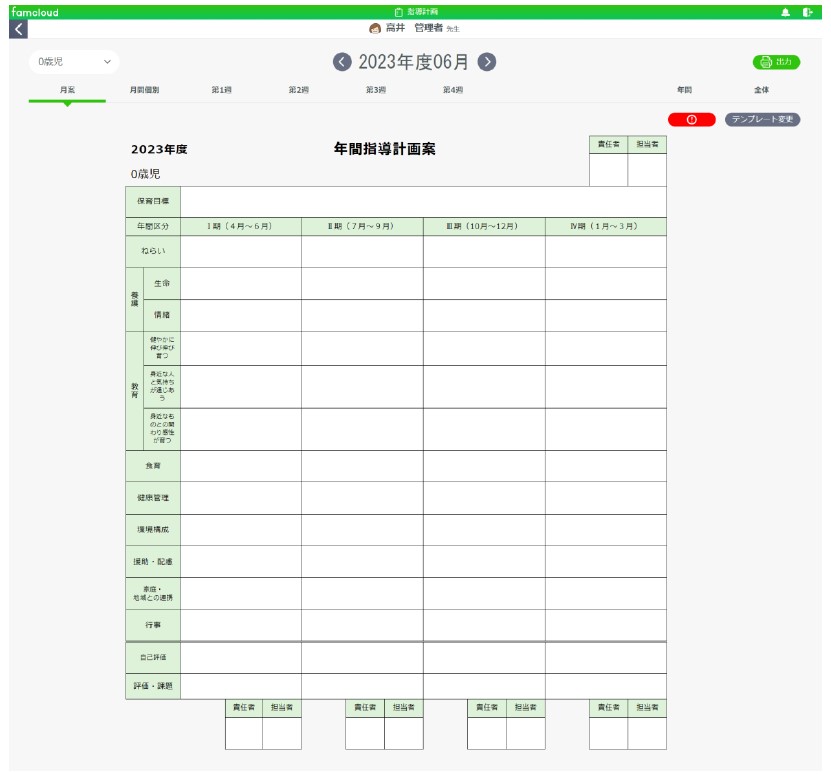Screen dimensions: 831x774
Task: Select the 月案 tab
Action: (x=67, y=90)
